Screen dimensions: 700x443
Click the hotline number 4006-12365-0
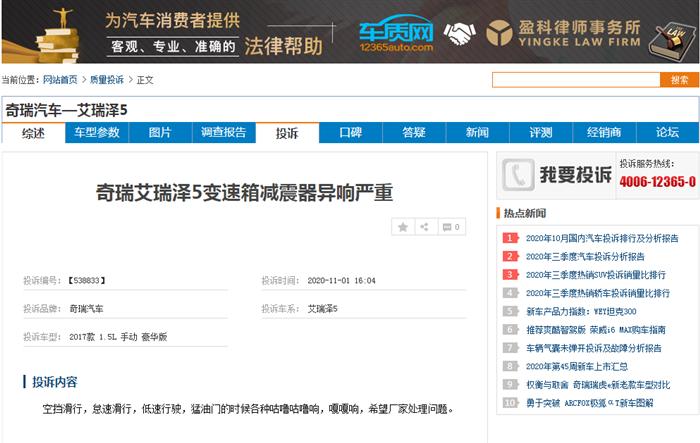(x=657, y=182)
